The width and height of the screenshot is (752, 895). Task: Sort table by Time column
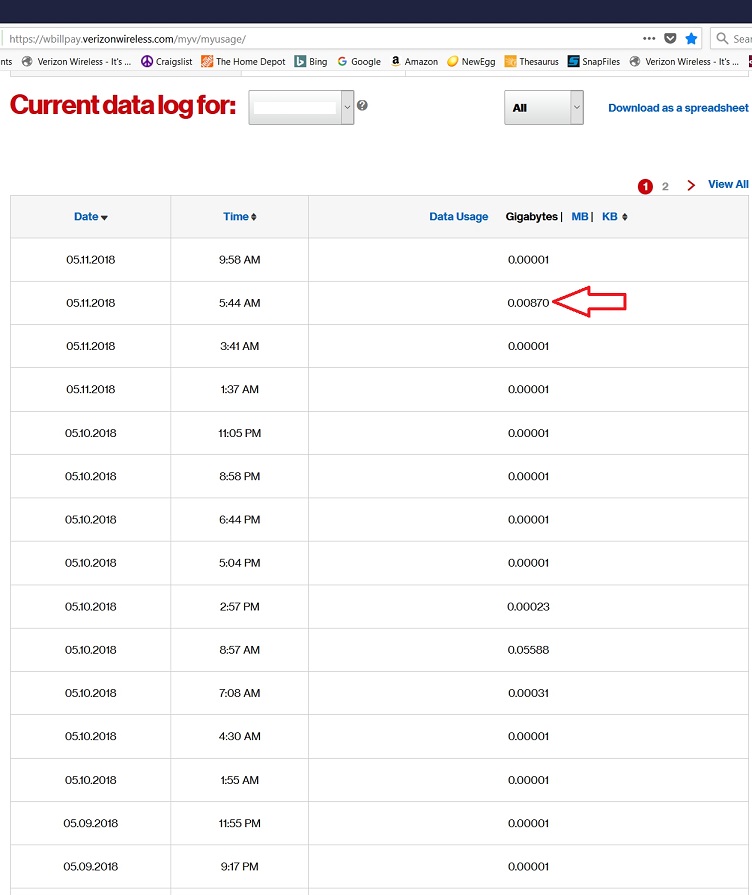240,217
